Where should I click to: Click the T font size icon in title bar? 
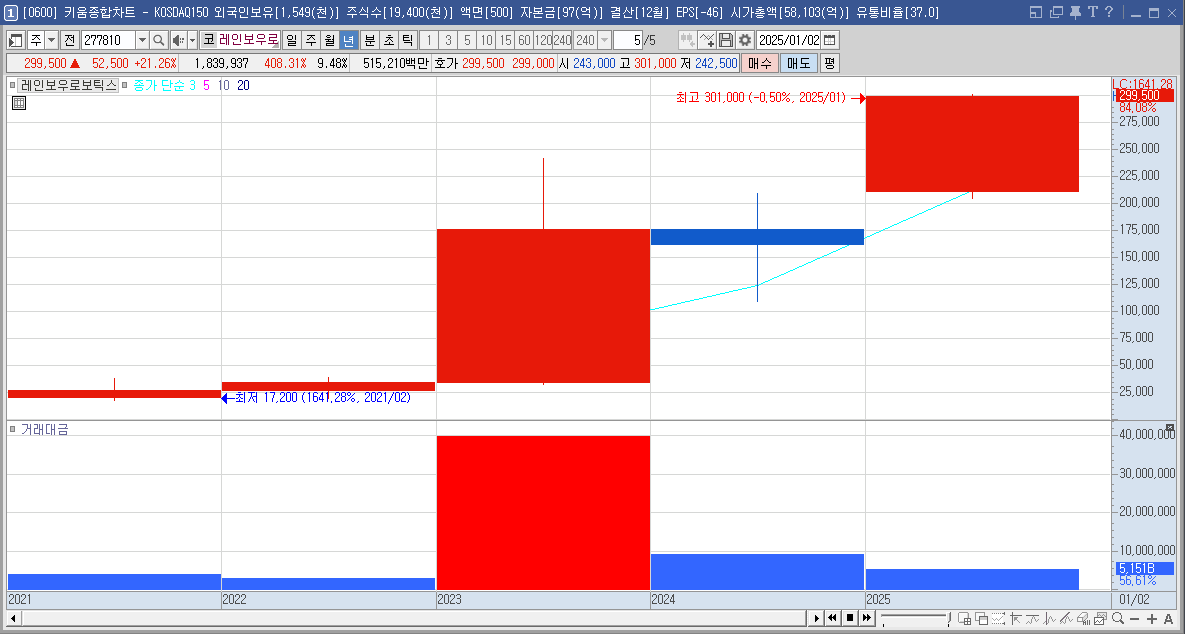(1092, 12)
